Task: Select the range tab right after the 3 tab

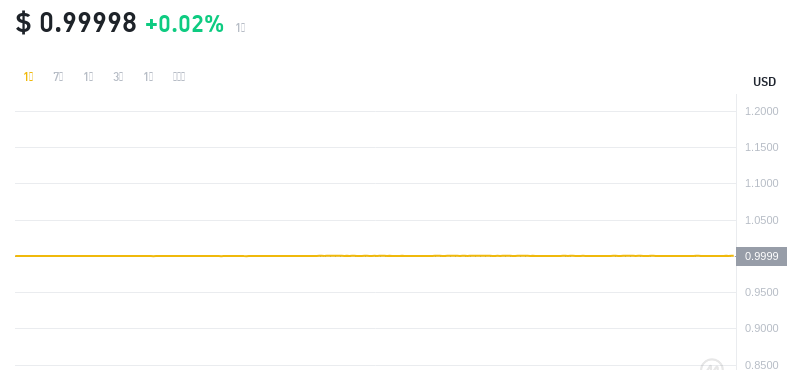Action: coord(148,77)
